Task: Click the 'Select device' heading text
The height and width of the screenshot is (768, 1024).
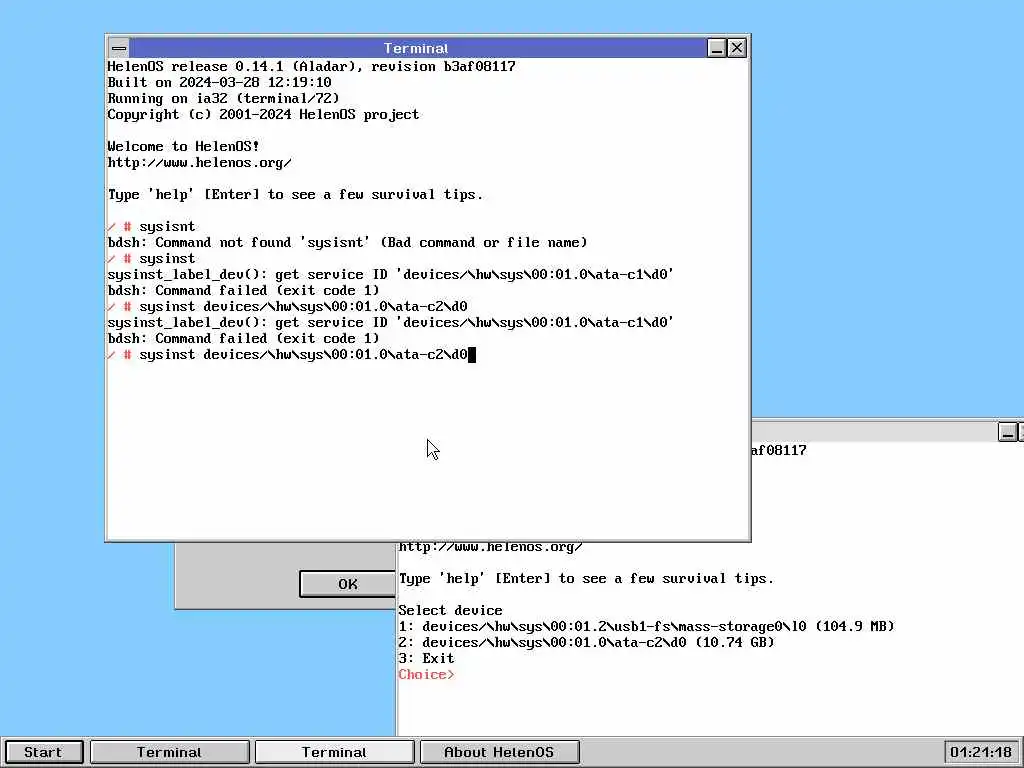Action: [x=451, y=610]
